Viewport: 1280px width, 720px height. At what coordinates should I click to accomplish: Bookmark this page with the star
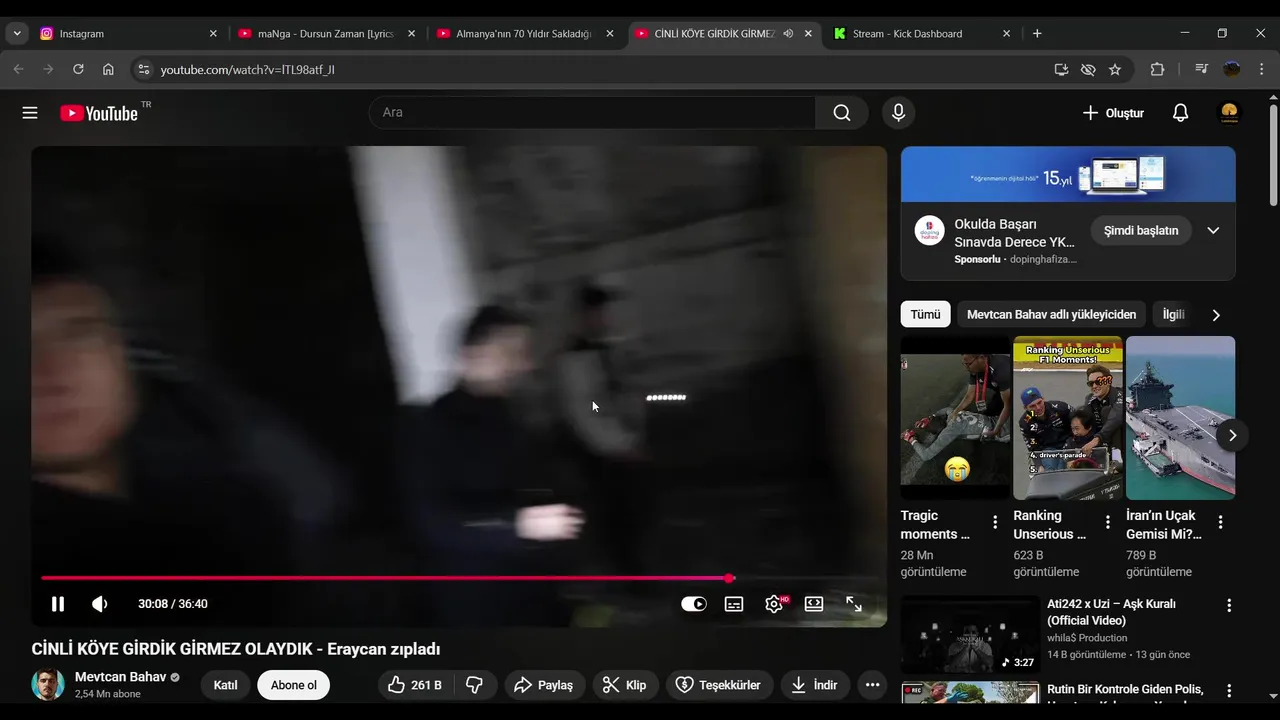click(1115, 69)
